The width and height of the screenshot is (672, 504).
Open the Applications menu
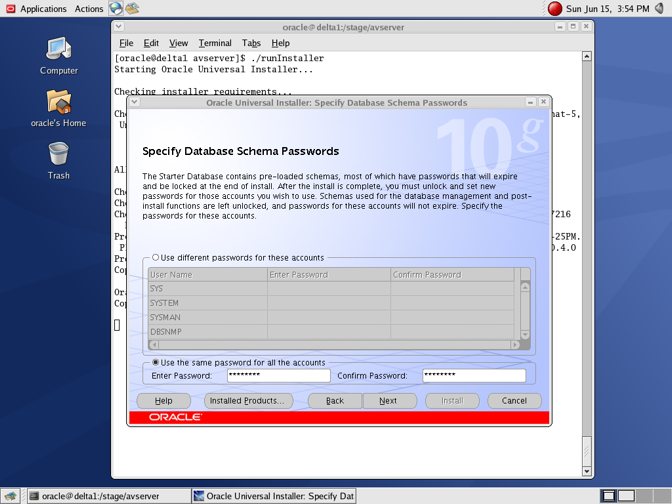pyautogui.click(x=43, y=9)
